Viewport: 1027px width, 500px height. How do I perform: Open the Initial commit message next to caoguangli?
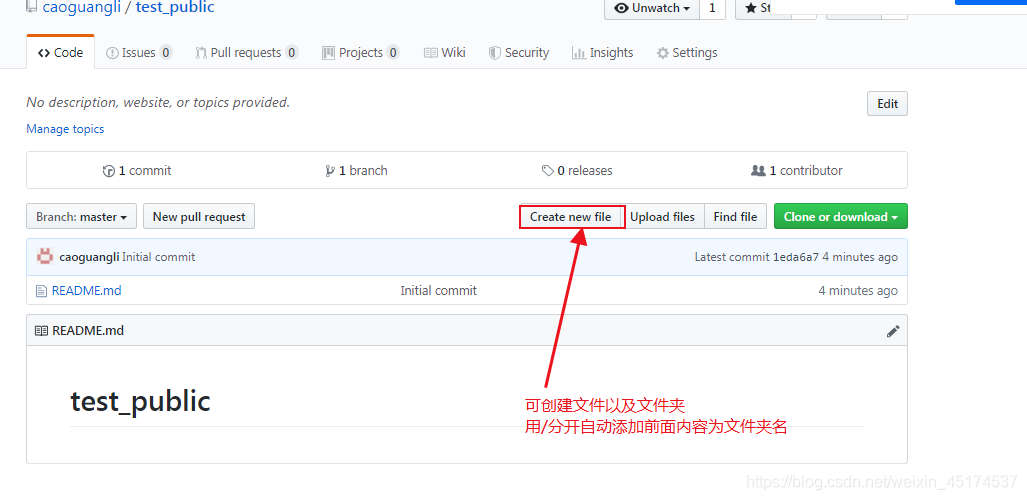(x=159, y=258)
